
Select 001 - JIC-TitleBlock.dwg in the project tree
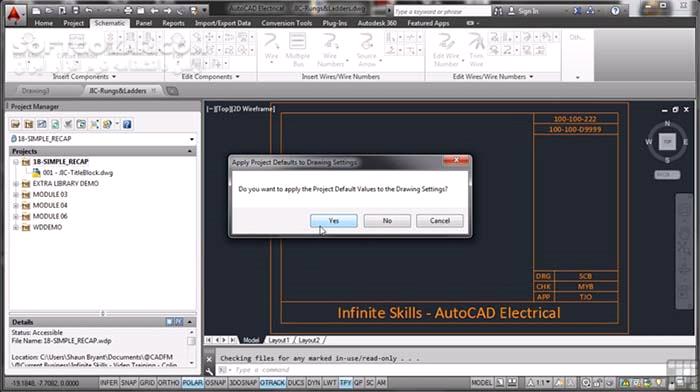click(x=78, y=173)
